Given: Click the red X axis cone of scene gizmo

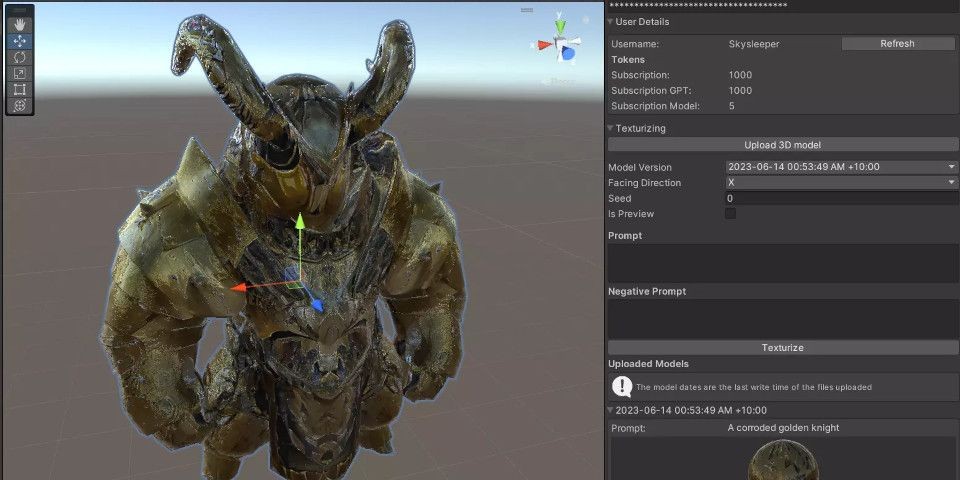Looking at the screenshot, I should (x=544, y=45).
